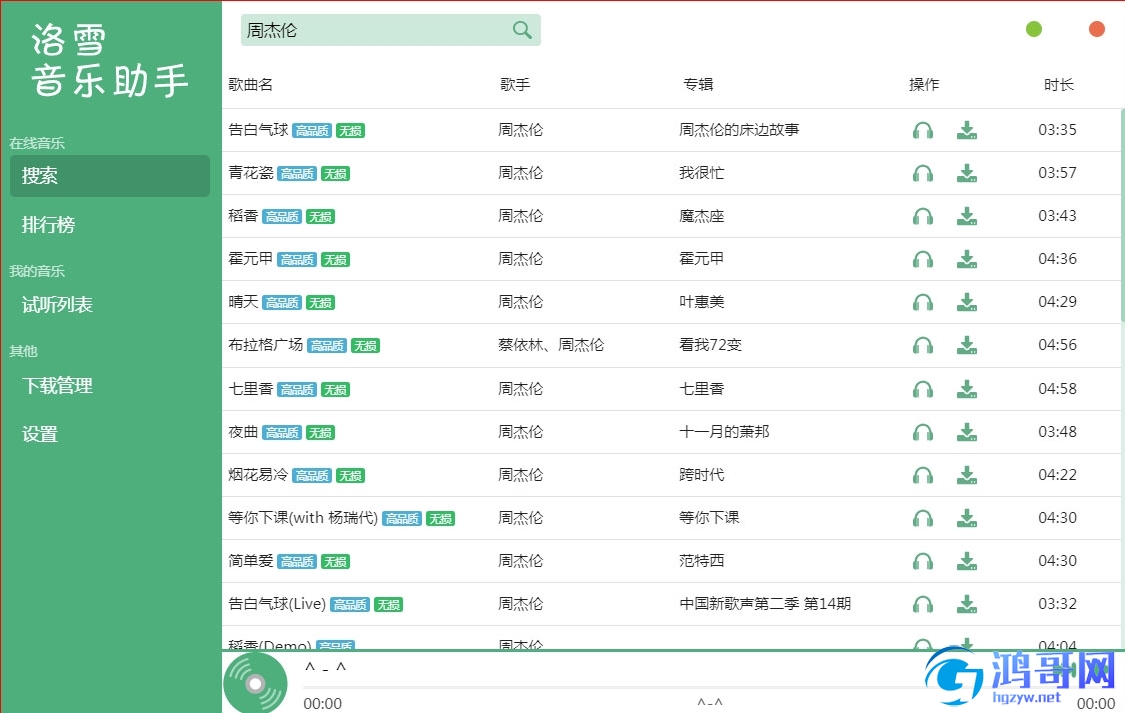Open the 搜索 sidebar page
Image resolution: width=1125 pixels, height=713 pixels.
[110, 176]
